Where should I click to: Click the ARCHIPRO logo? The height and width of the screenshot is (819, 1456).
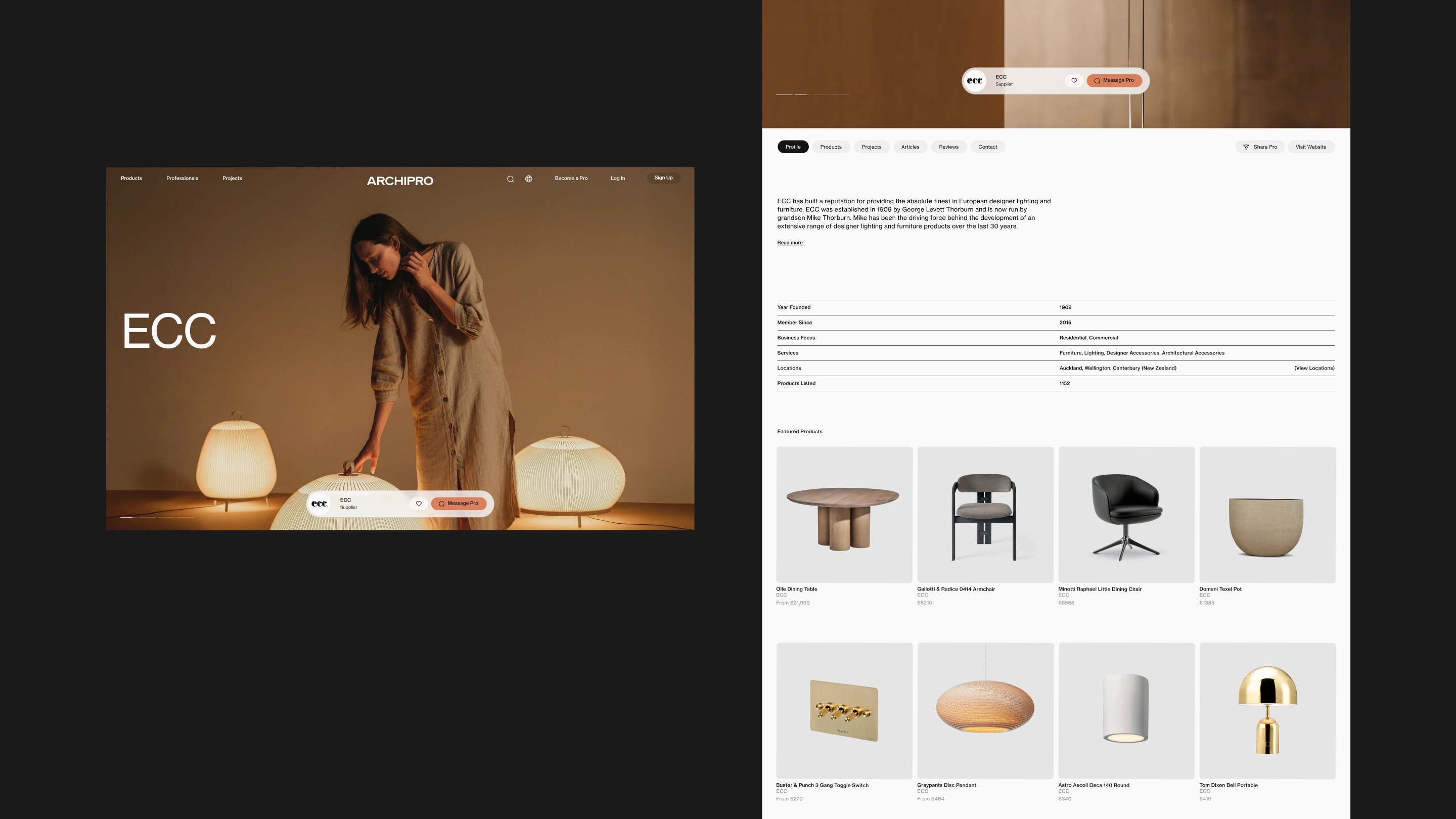[x=400, y=181]
